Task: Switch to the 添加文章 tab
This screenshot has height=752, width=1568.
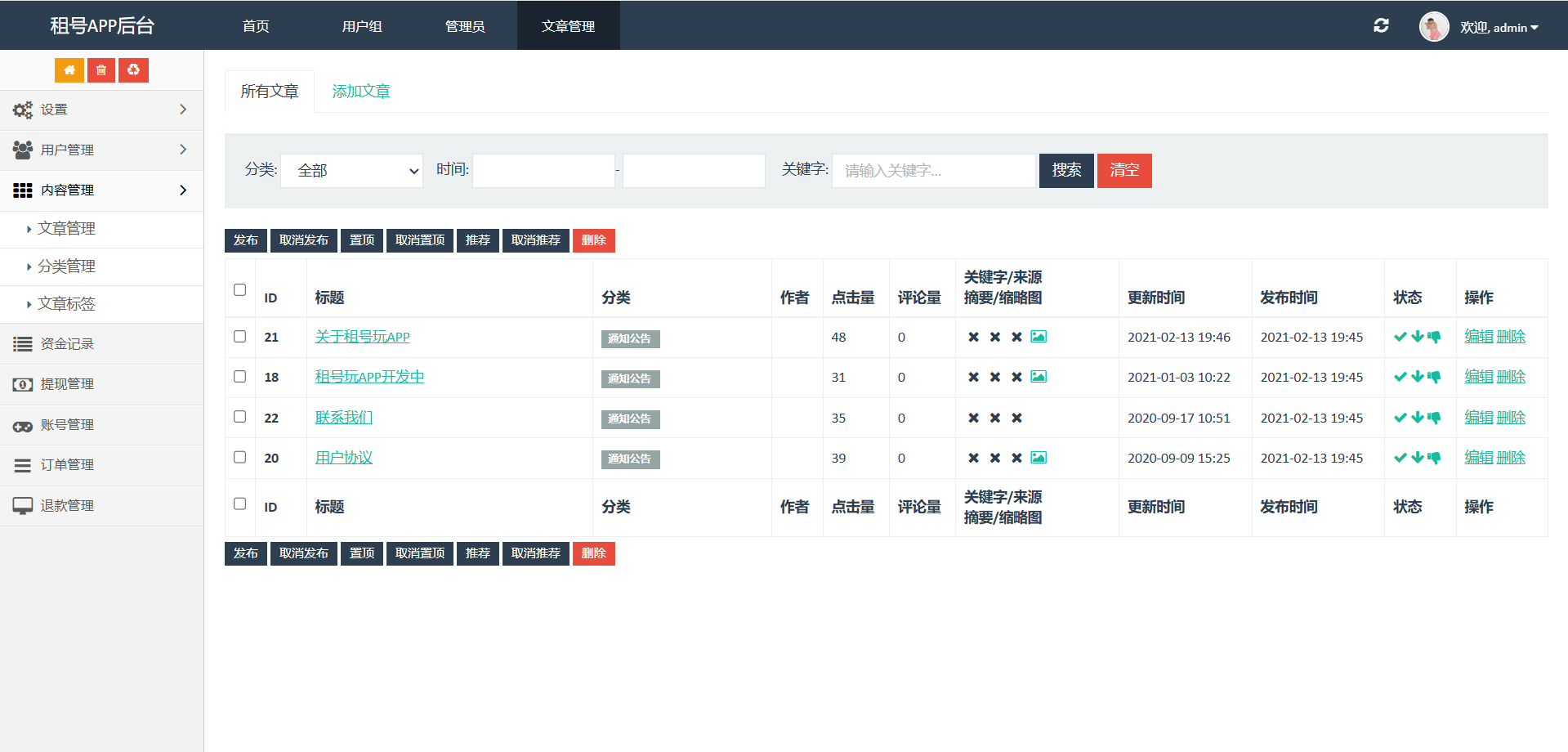Action: pyautogui.click(x=361, y=92)
